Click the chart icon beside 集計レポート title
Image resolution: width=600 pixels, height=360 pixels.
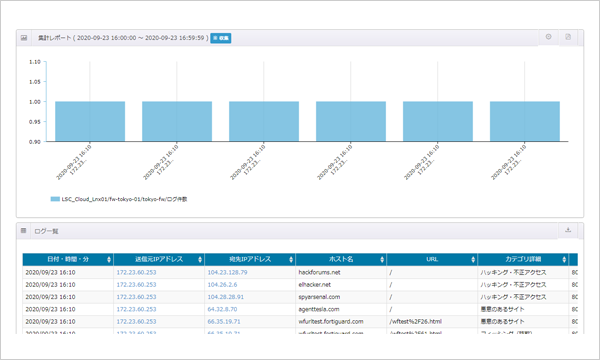point(24,38)
